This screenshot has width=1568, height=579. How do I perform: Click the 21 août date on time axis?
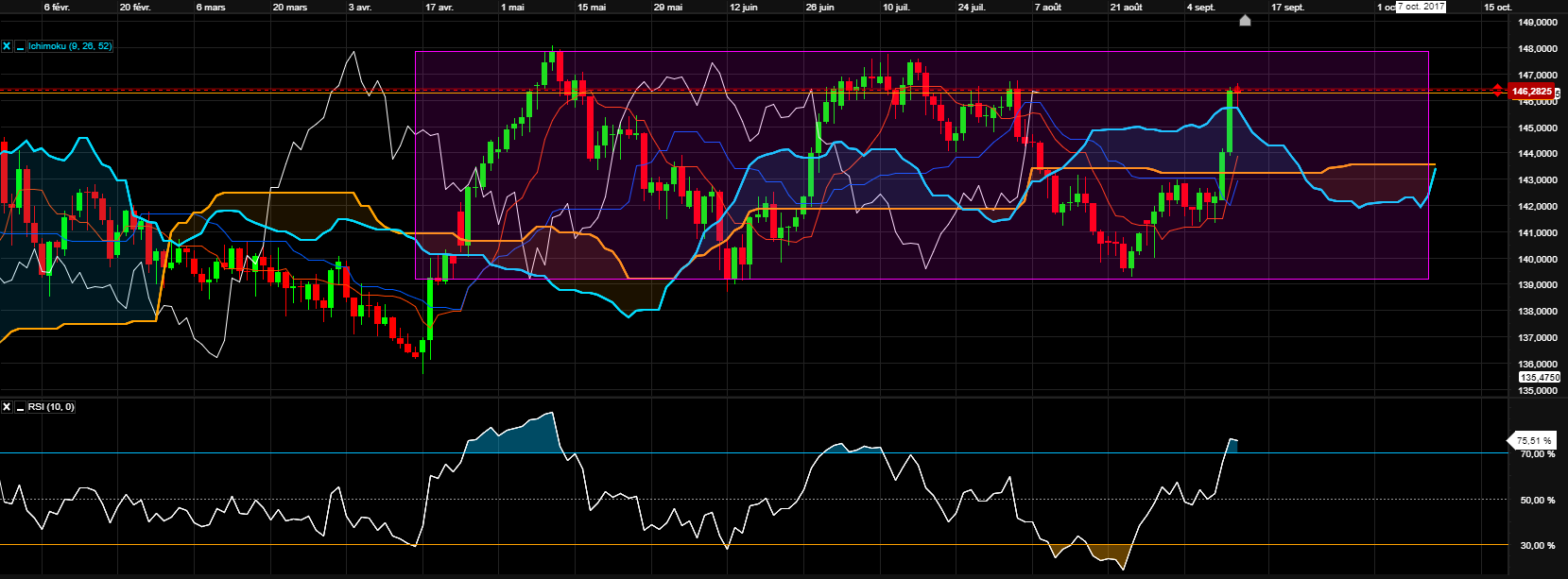pyautogui.click(x=1127, y=7)
